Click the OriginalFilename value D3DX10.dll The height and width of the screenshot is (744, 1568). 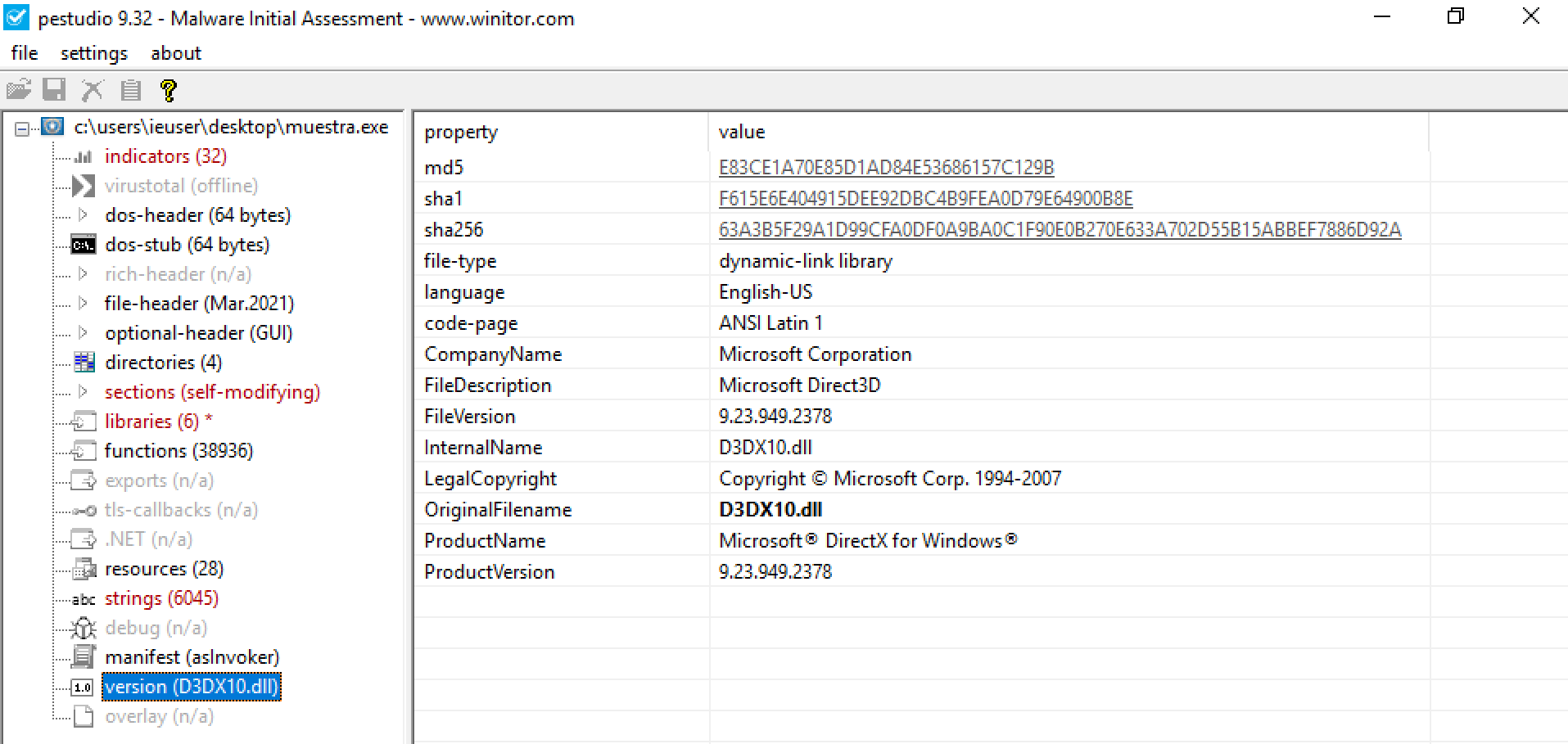[x=770, y=510]
